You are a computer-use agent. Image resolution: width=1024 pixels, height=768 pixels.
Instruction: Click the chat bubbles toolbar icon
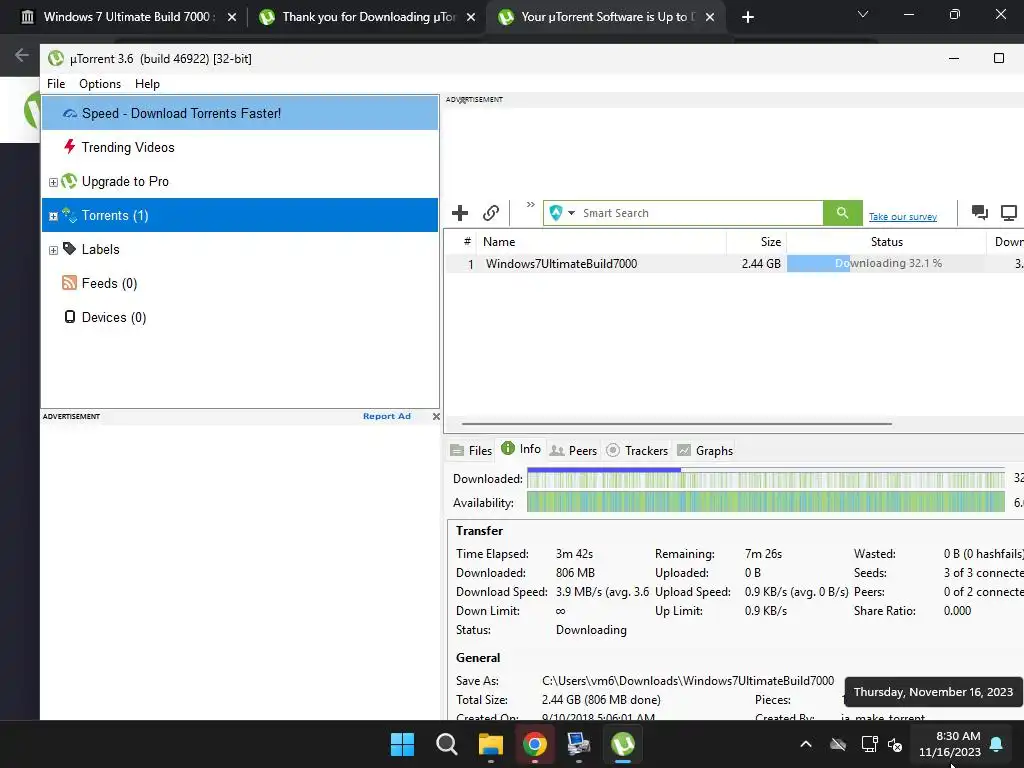(979, 212)
